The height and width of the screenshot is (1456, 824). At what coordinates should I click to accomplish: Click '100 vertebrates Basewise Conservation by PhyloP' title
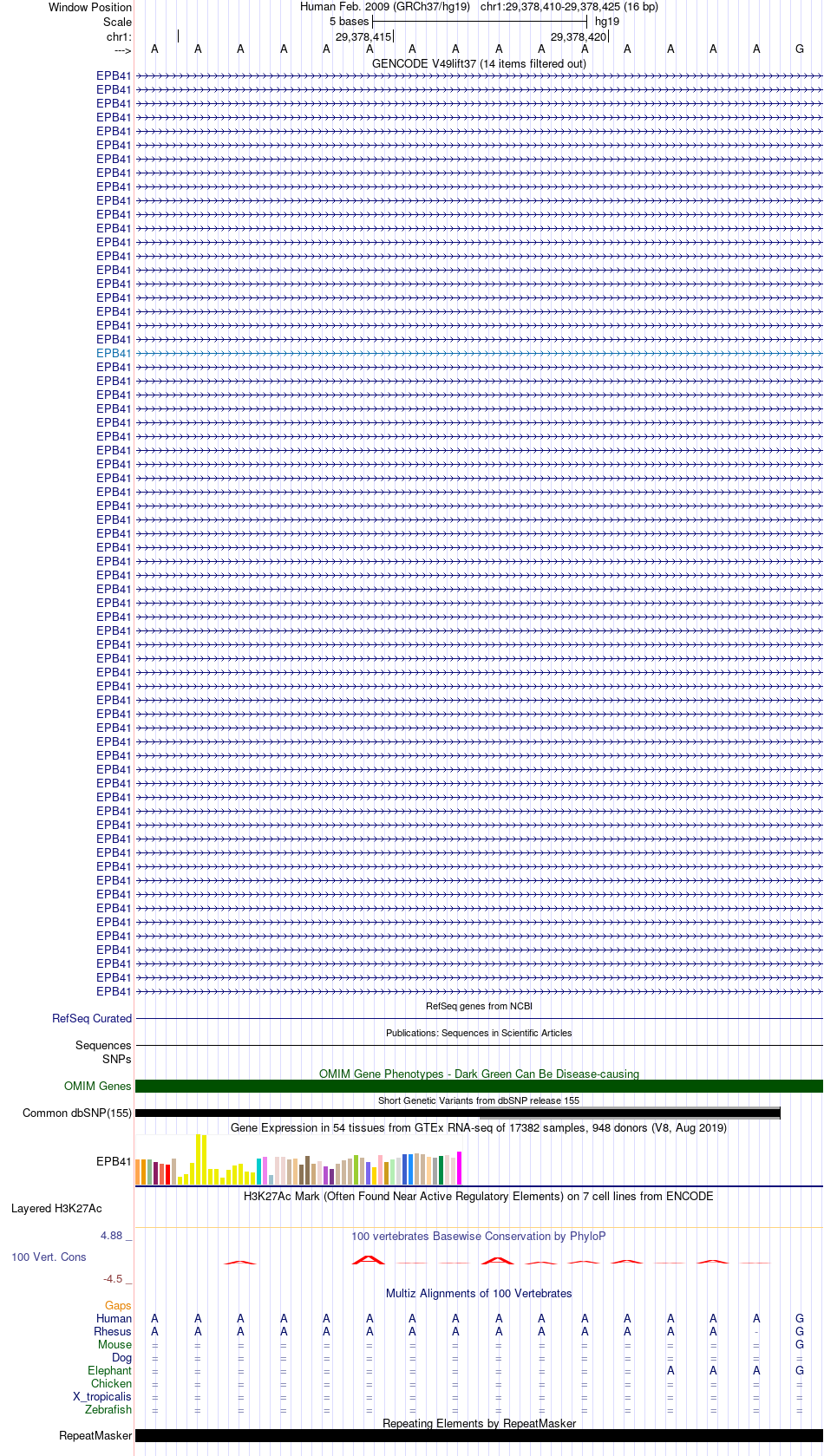point(479,1236)
